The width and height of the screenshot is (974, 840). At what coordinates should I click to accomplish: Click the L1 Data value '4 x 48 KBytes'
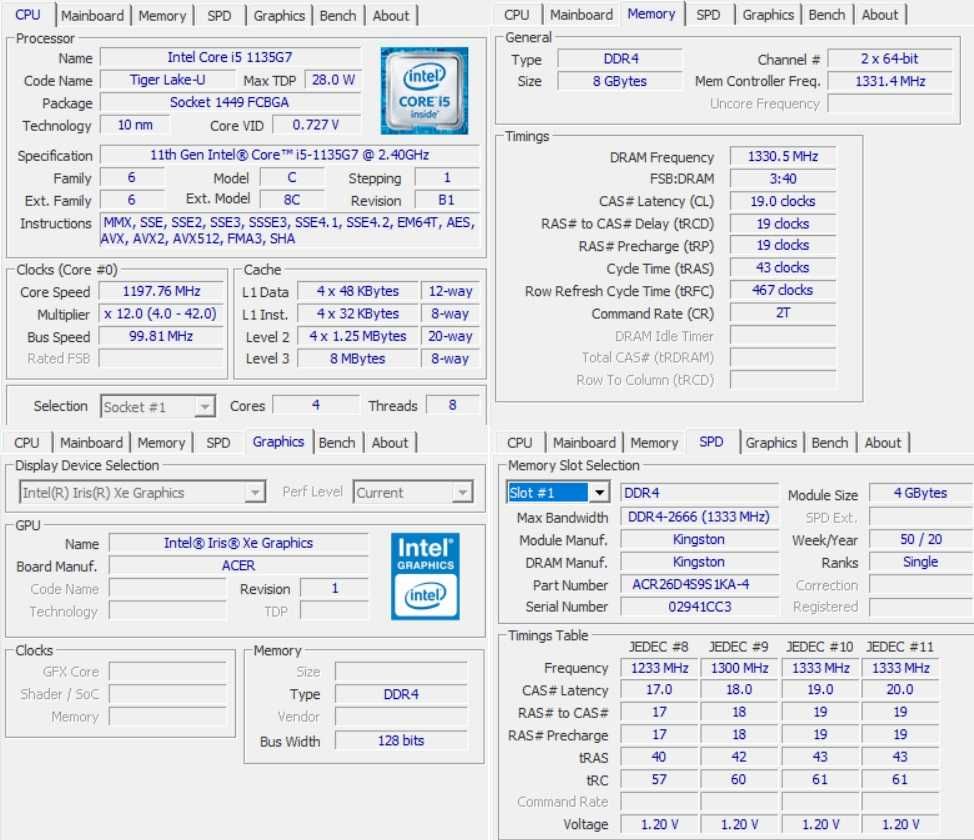(358, 291)
